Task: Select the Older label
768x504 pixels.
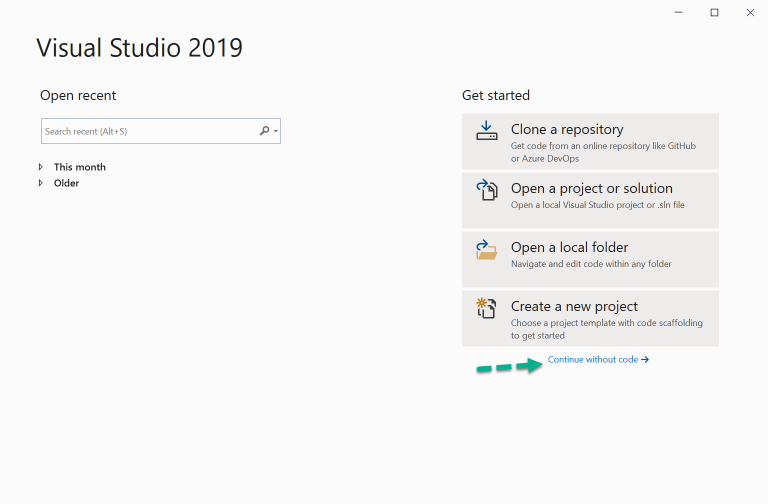Action: point(67,183)
